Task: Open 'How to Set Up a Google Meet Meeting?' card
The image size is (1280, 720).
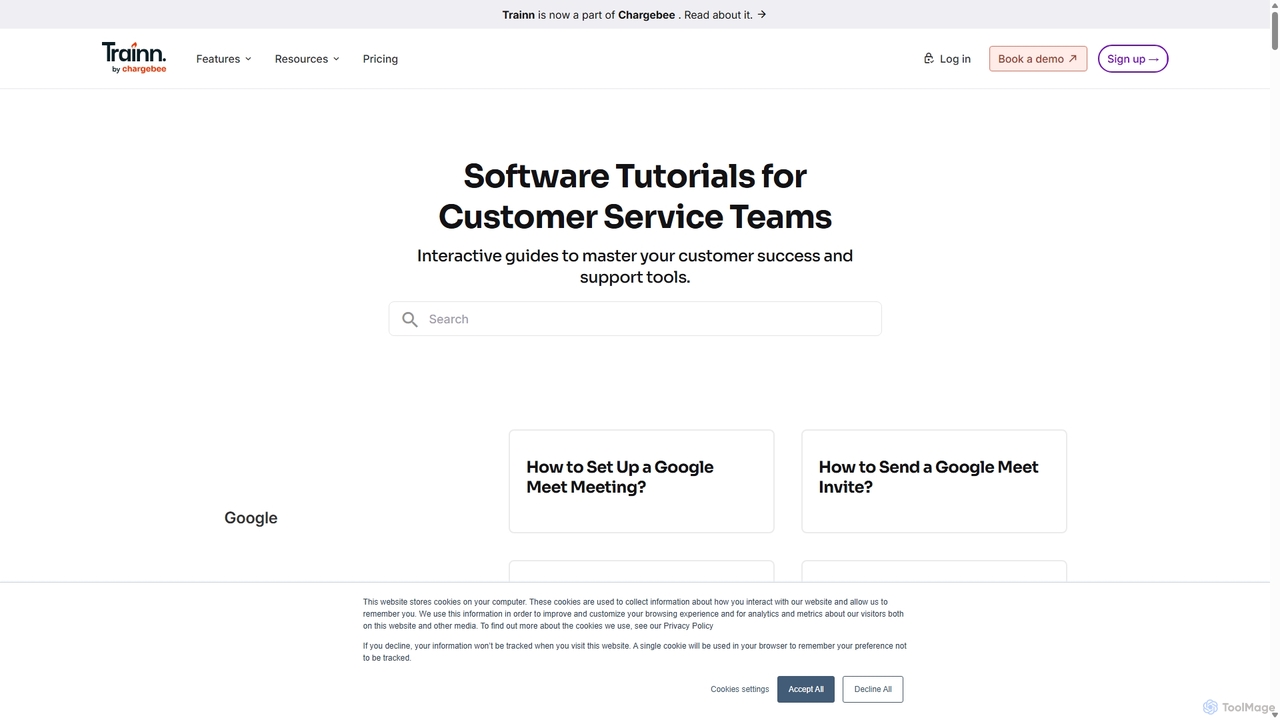Action: point(641,481)
